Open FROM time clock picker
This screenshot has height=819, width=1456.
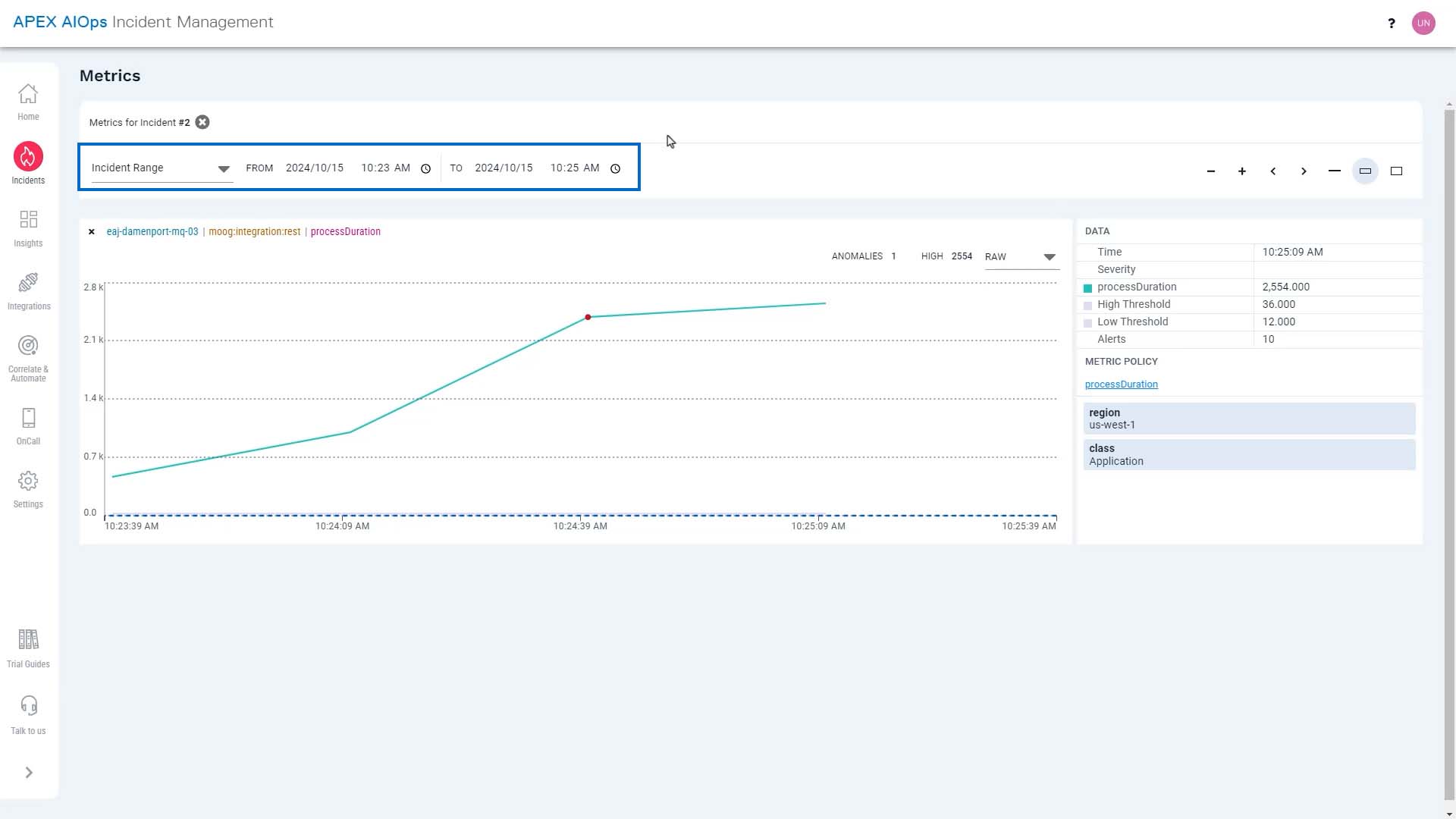coord(426,168)
